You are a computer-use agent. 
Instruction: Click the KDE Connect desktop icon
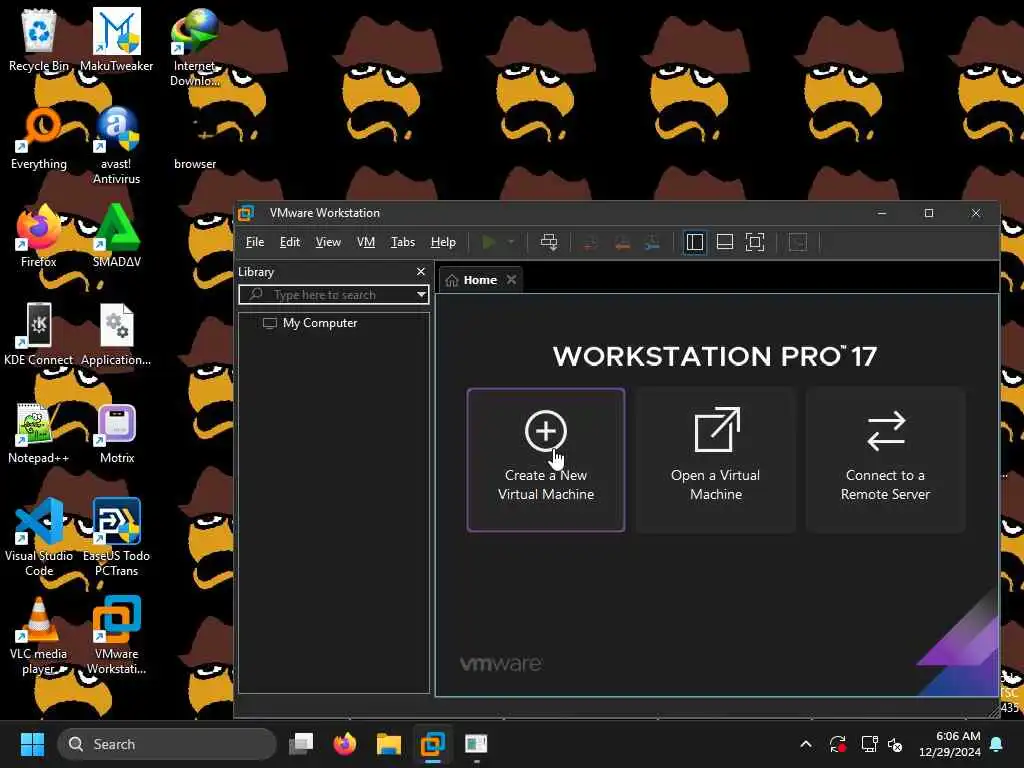pyautogui.click(x=39, y=334)
